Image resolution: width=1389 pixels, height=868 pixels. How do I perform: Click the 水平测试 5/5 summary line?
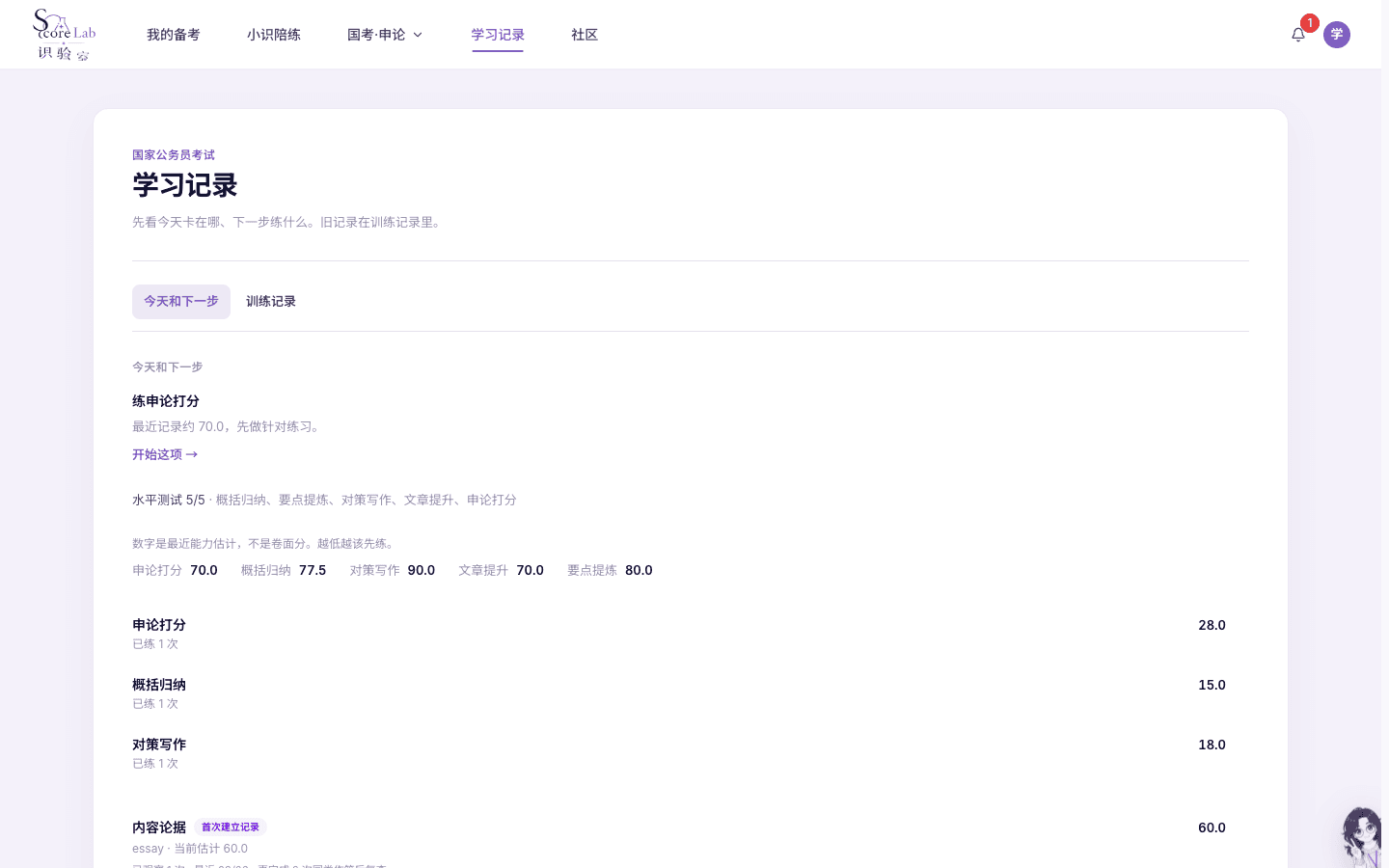(324, 500)
